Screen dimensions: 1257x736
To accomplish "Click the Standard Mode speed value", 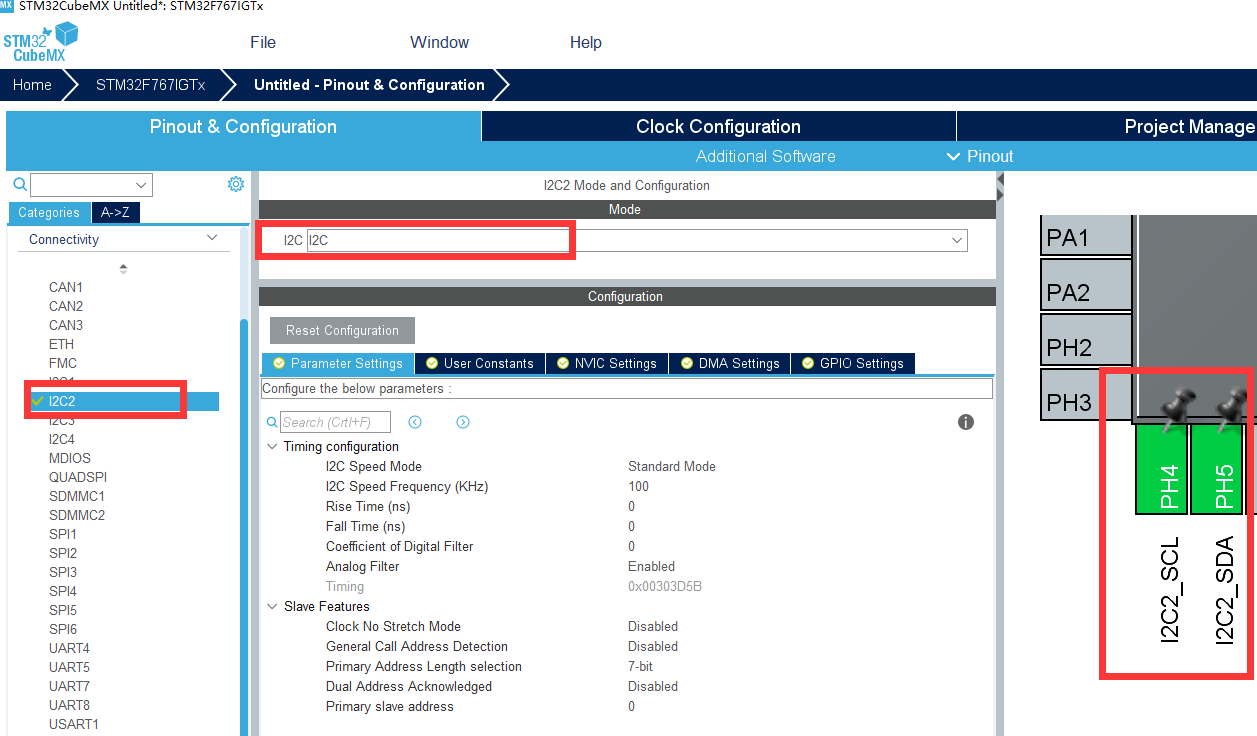I will pyautogui.click(x=672, y=466).
